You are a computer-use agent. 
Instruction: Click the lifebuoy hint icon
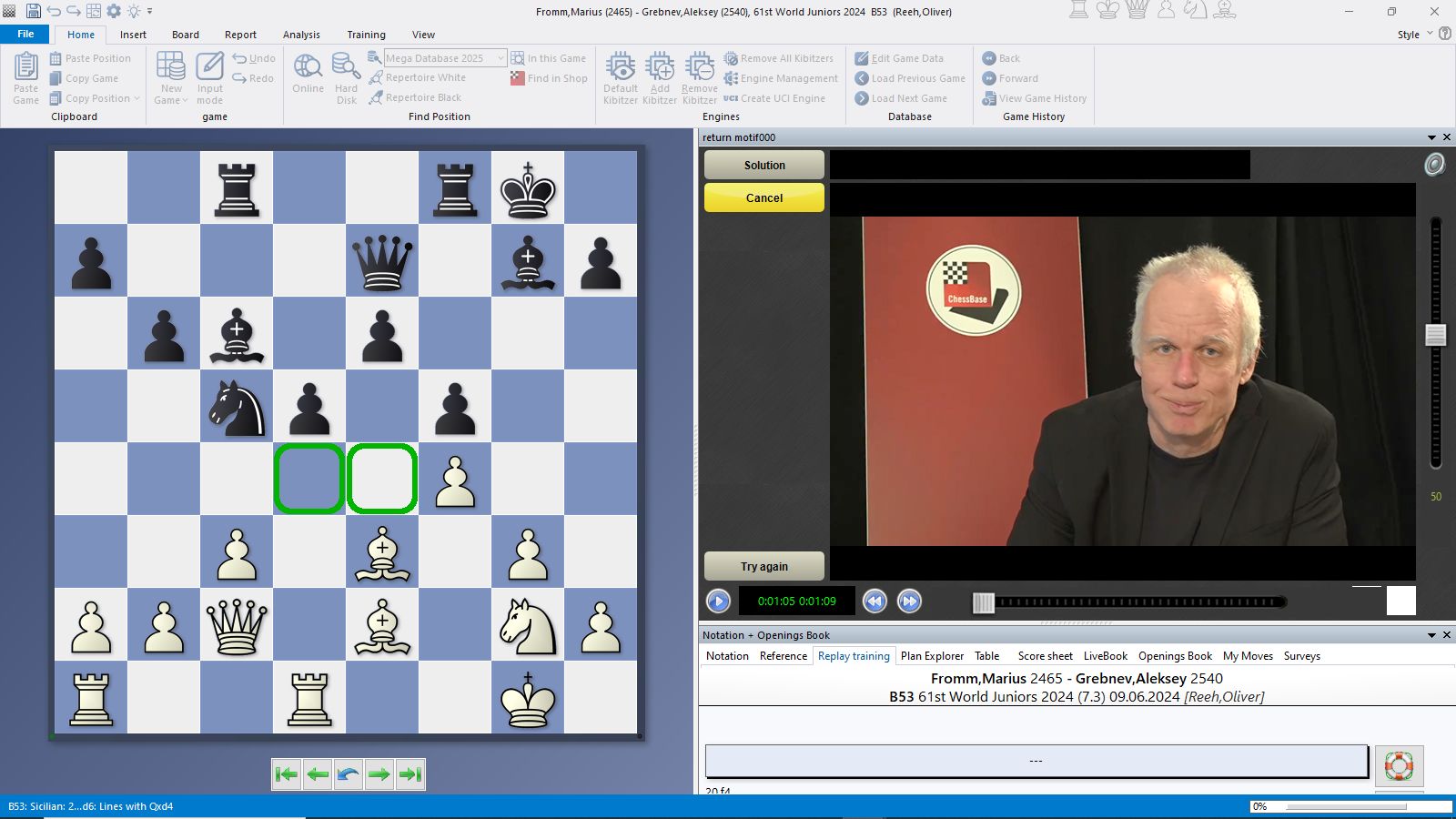tap(1399, 765)
